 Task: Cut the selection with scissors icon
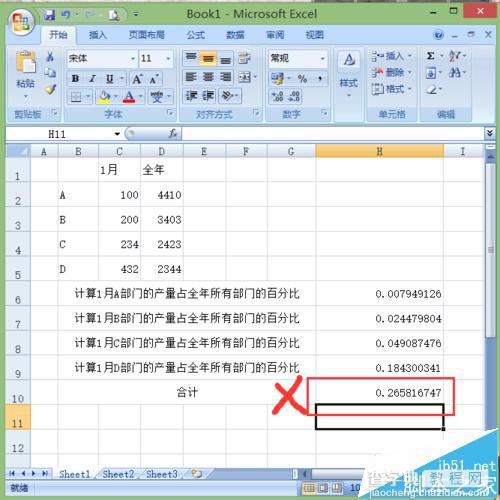[50, 57]
